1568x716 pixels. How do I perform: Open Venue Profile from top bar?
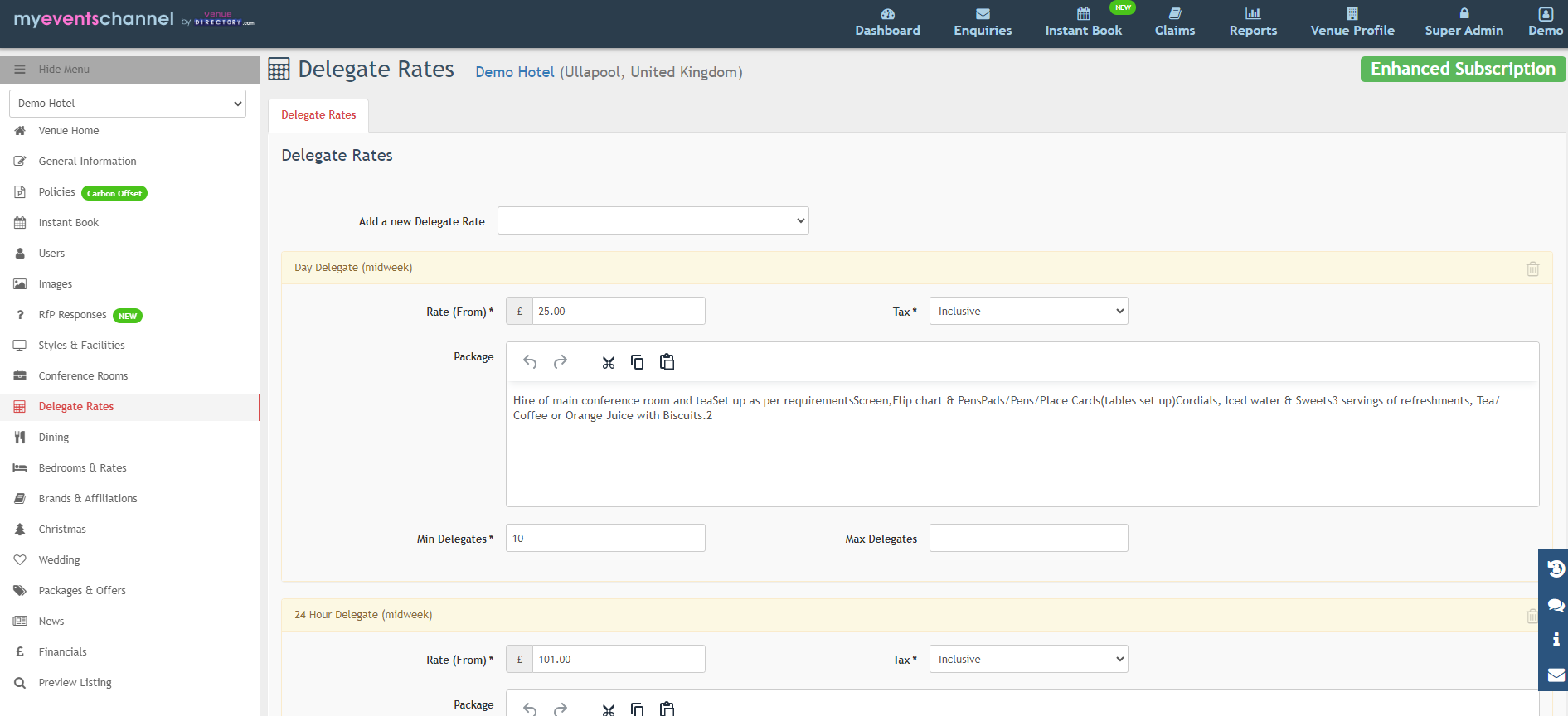click(1352, 22)
